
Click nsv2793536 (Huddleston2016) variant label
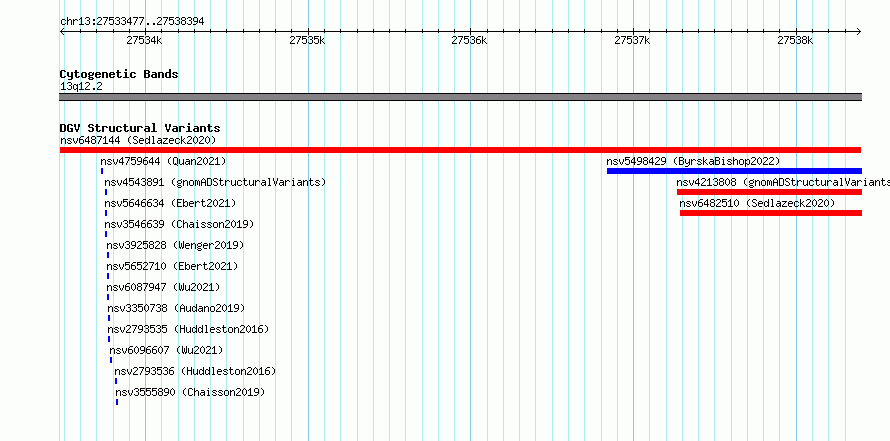[x=195, y=371]
